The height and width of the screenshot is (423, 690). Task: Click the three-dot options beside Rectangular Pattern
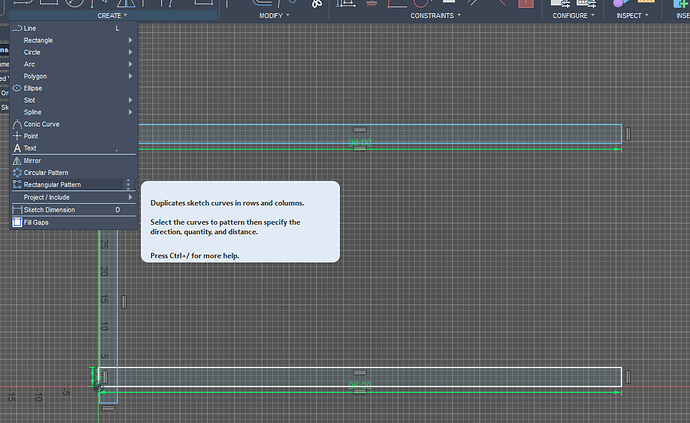pos(128,185)
